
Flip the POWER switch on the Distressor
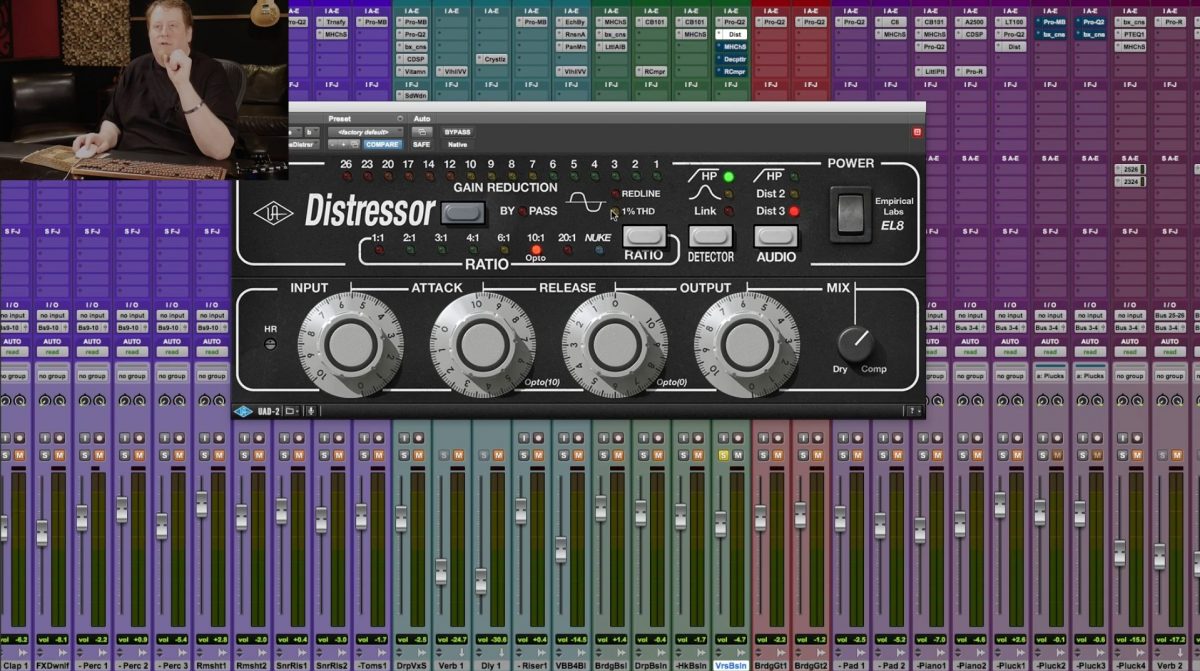pos(849,211)
